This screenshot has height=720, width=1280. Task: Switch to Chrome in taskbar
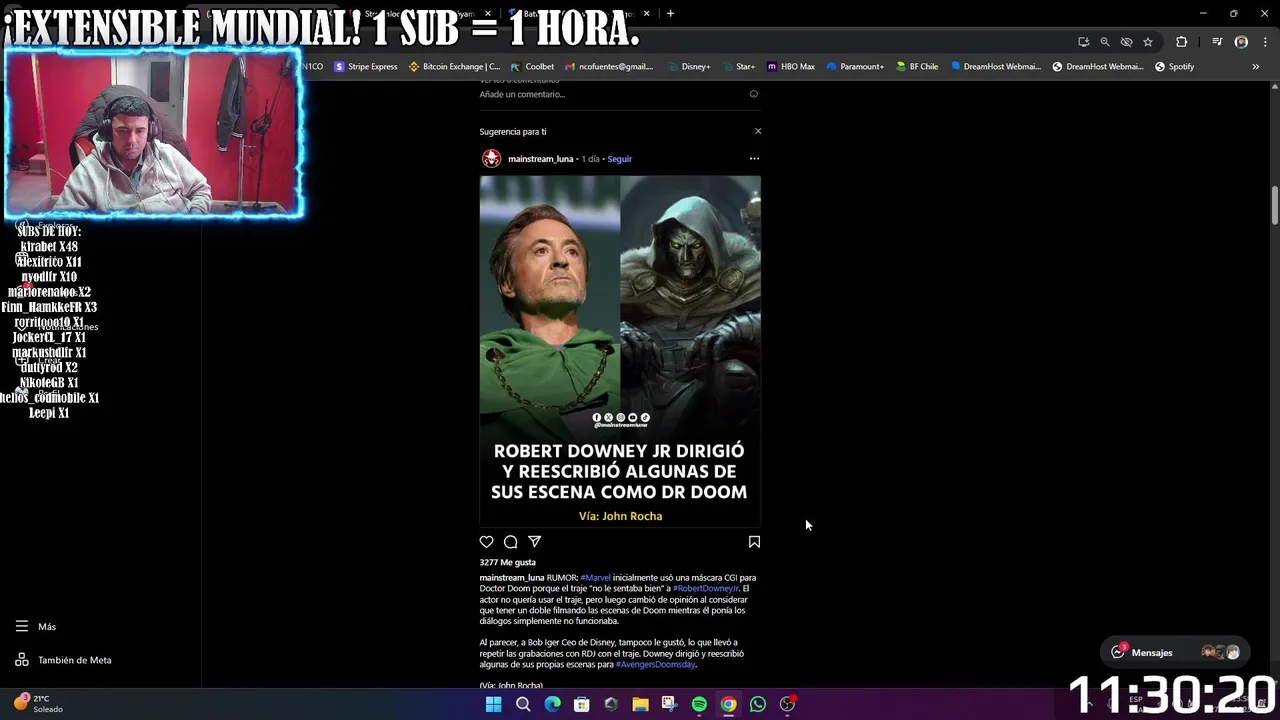pos(729,704)
